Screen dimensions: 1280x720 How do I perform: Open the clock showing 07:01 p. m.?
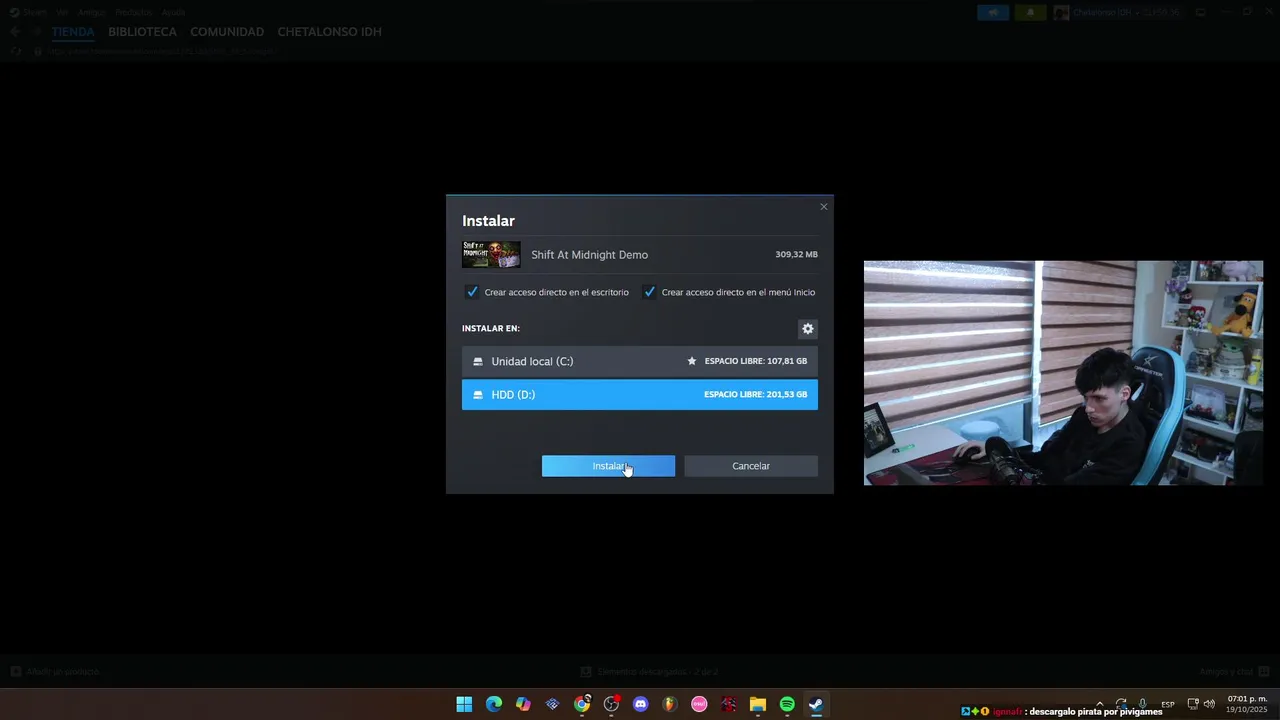[x=1247, y=704]
